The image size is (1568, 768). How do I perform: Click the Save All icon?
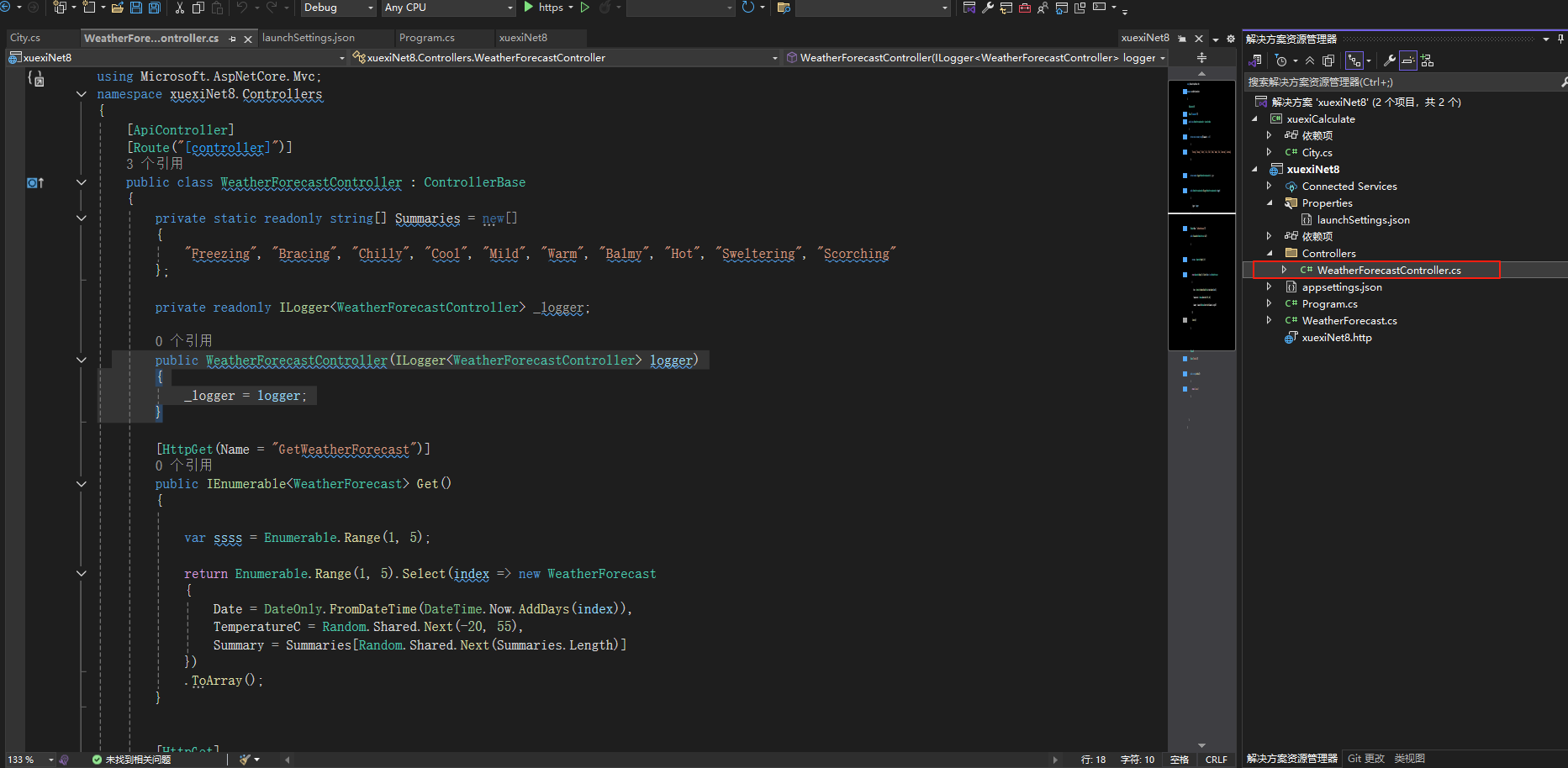point(155,8)
